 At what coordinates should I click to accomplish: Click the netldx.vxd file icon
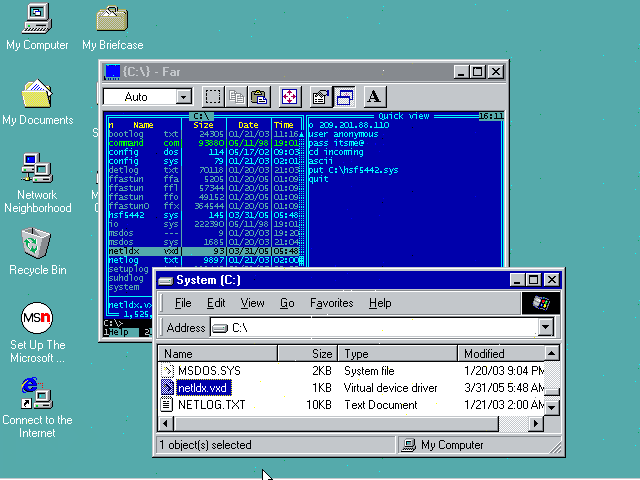(167, 387)
